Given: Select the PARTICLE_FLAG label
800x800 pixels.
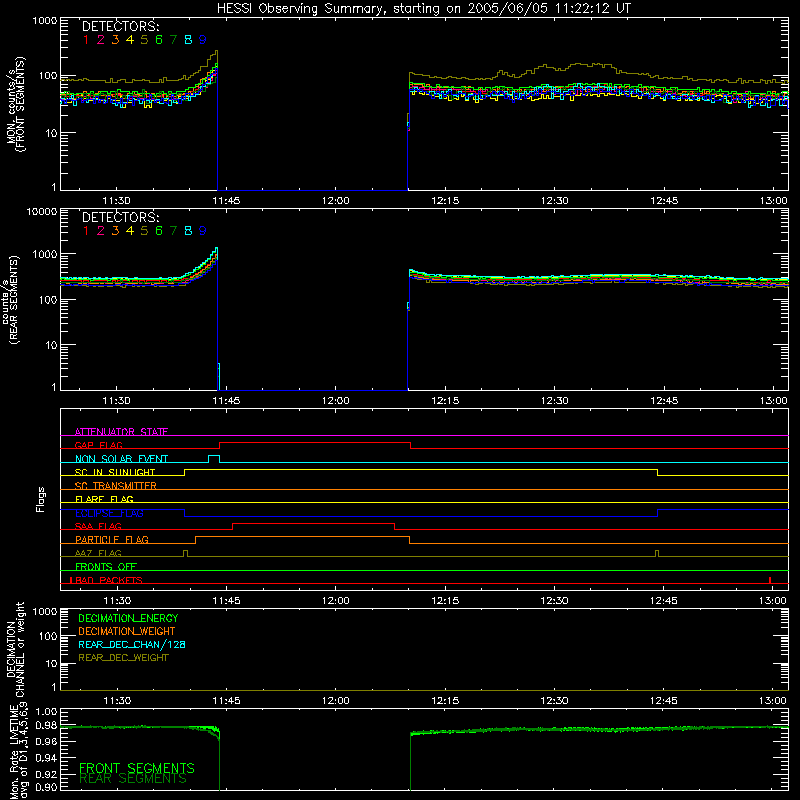Looking at the screenshot, I should (x=112, y=539).
